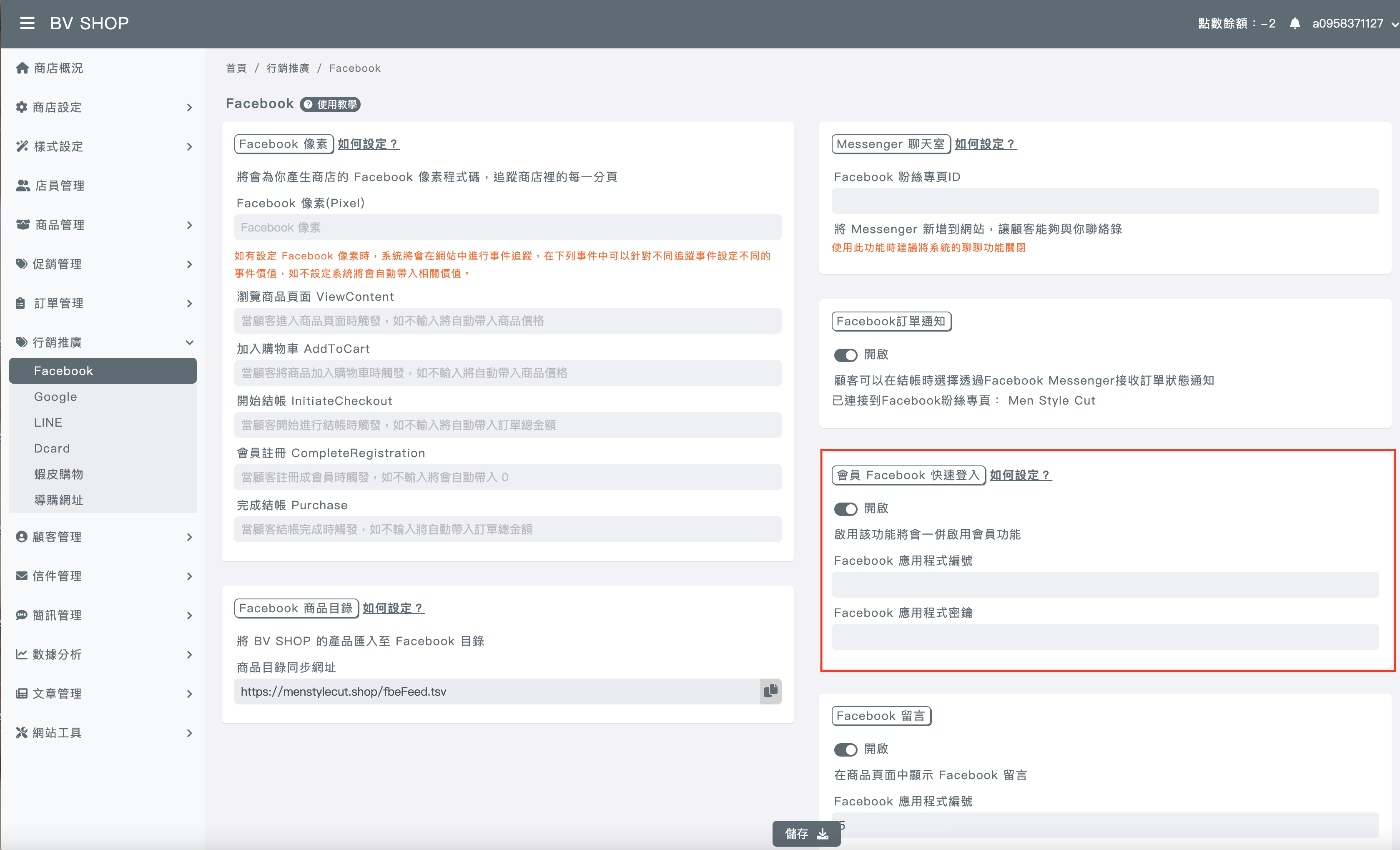The height and width of the screenshot is (850, 1400).
Task: Open the hamburger menu icon
Action: 27,23
